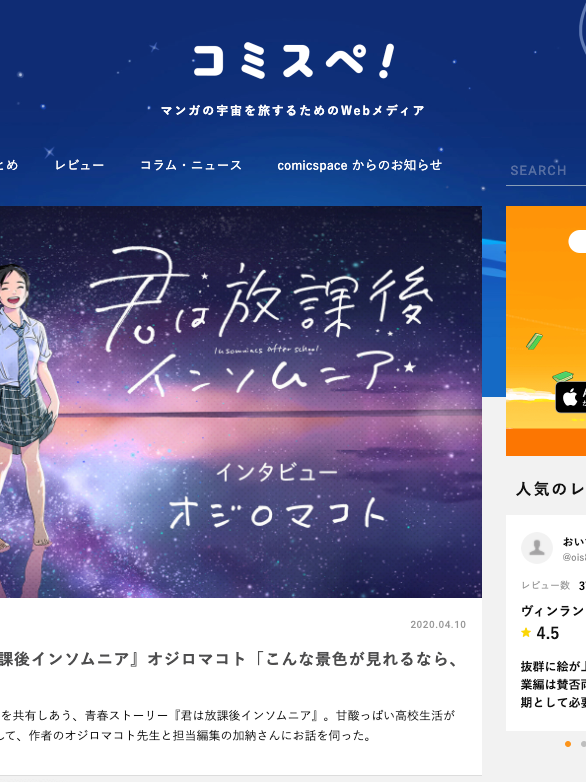The image size is (586, 782).
Task: Click the 人気のレ section heading
Action: (x=551, y=489)
